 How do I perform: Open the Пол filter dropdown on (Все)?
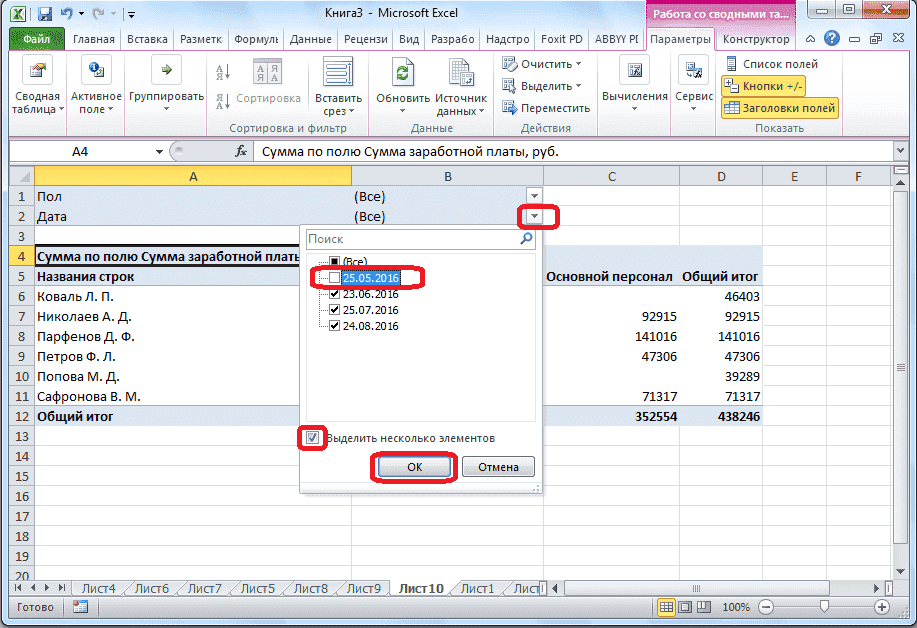click(533, 196)
